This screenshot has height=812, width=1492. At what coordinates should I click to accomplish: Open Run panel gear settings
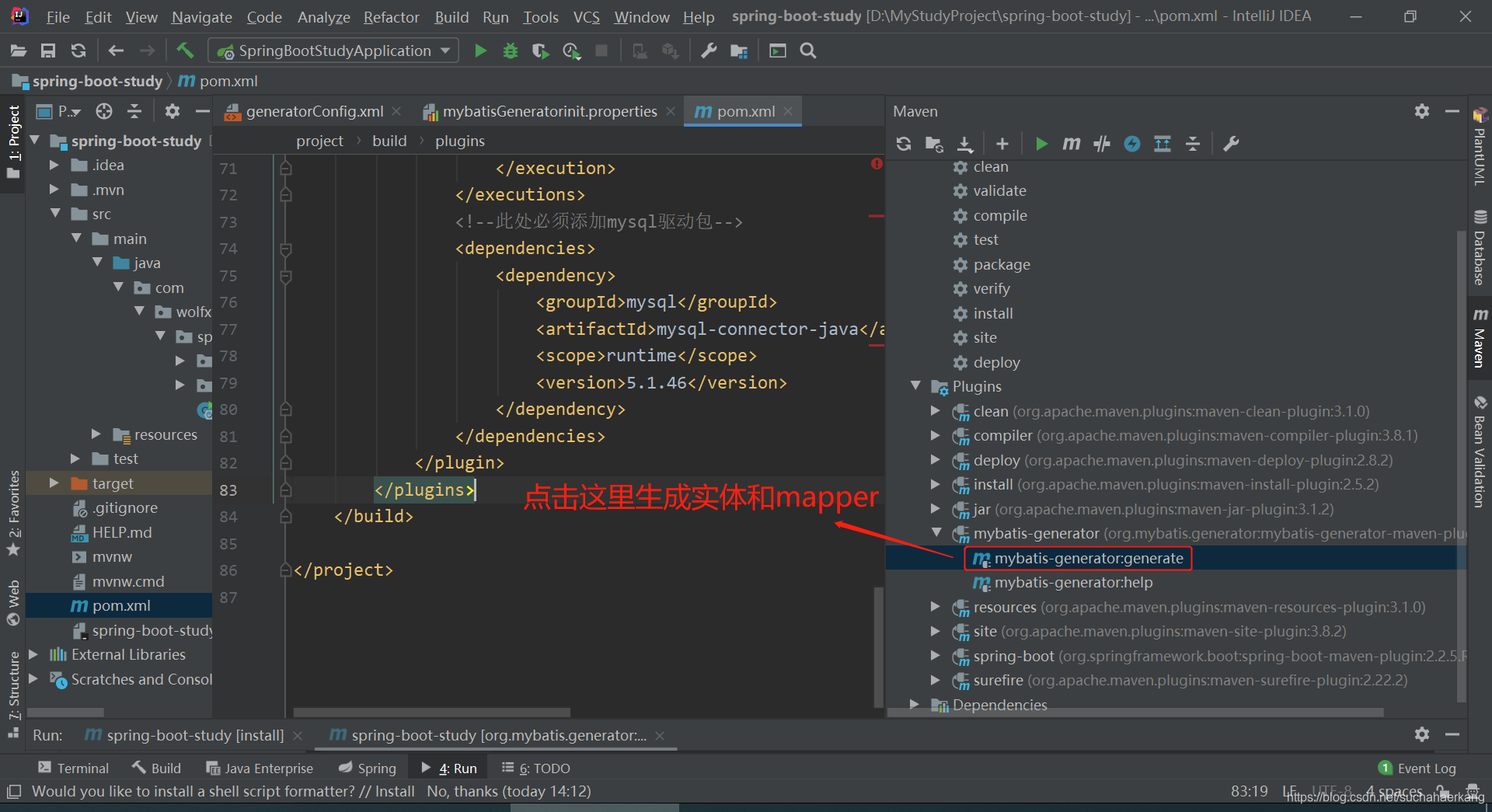[x=1422, y=734]
